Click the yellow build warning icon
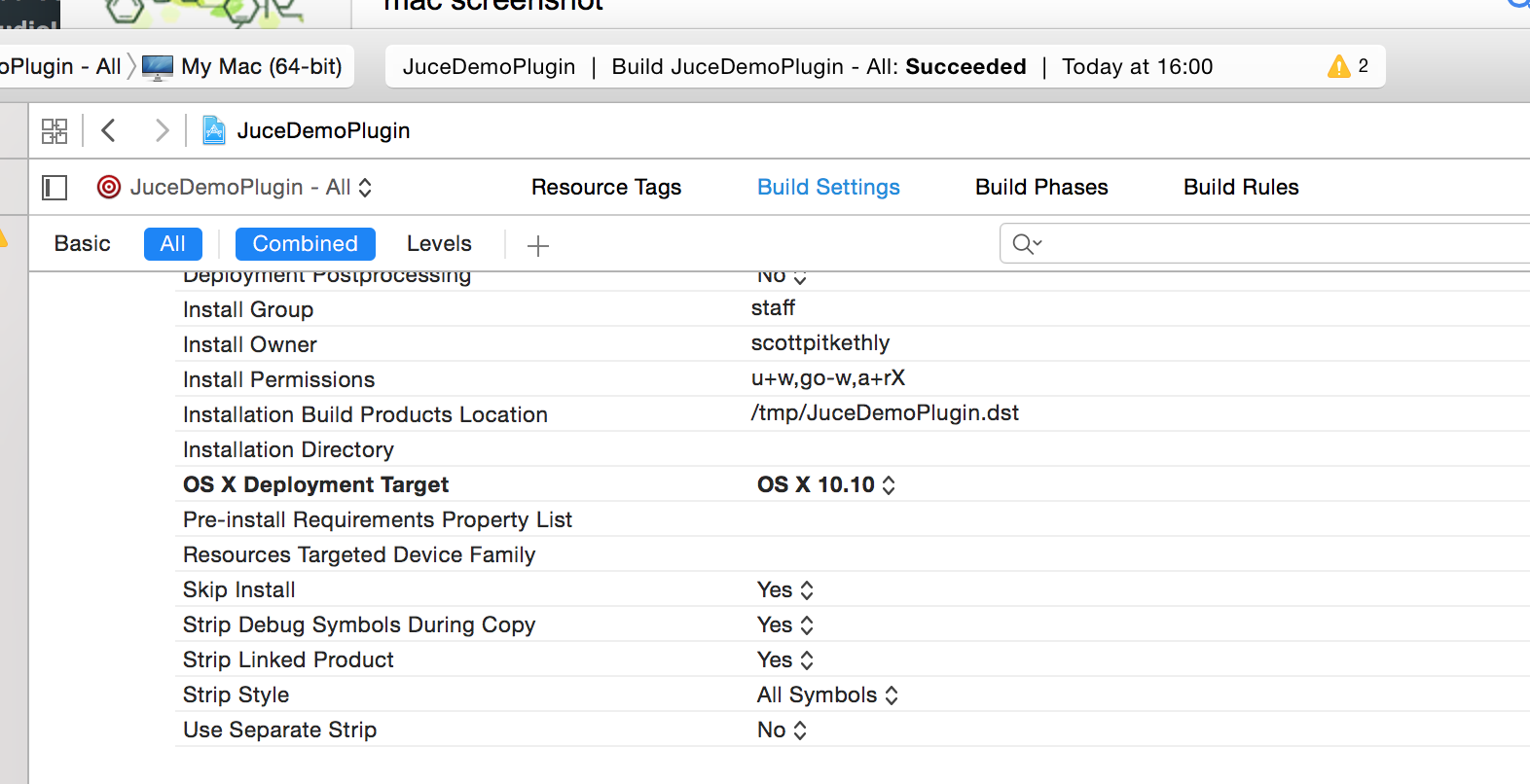This screenshot has width=1530, height=784. click(x=1339, y=66)
